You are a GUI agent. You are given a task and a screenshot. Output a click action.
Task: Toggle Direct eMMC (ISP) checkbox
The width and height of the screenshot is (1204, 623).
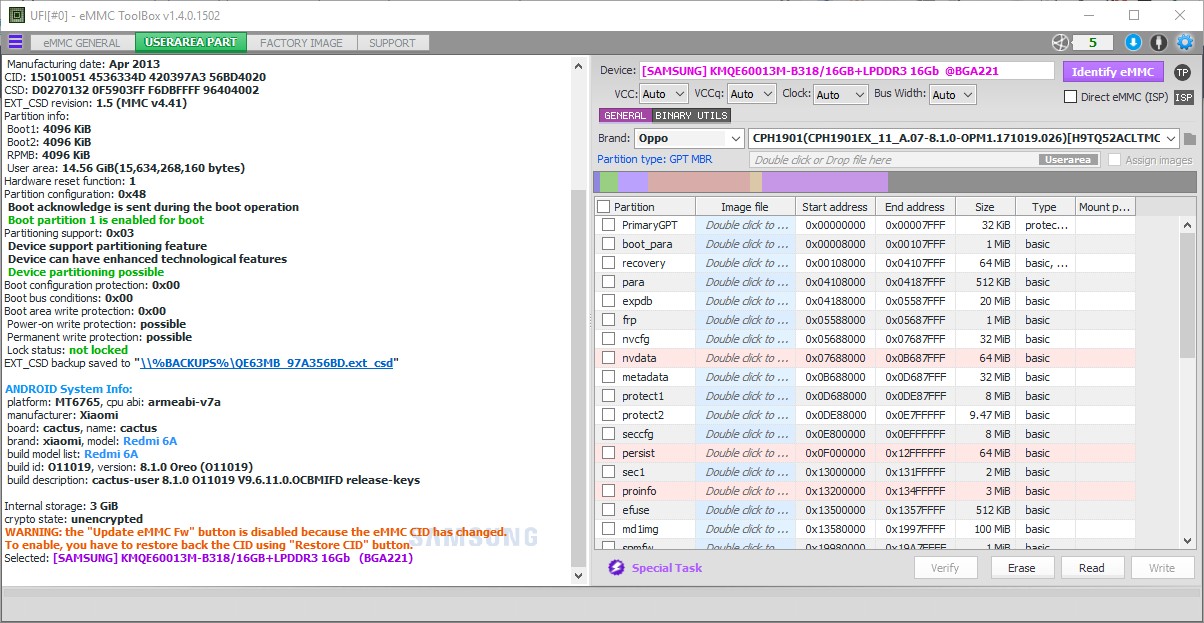[x=1070, y=97]
